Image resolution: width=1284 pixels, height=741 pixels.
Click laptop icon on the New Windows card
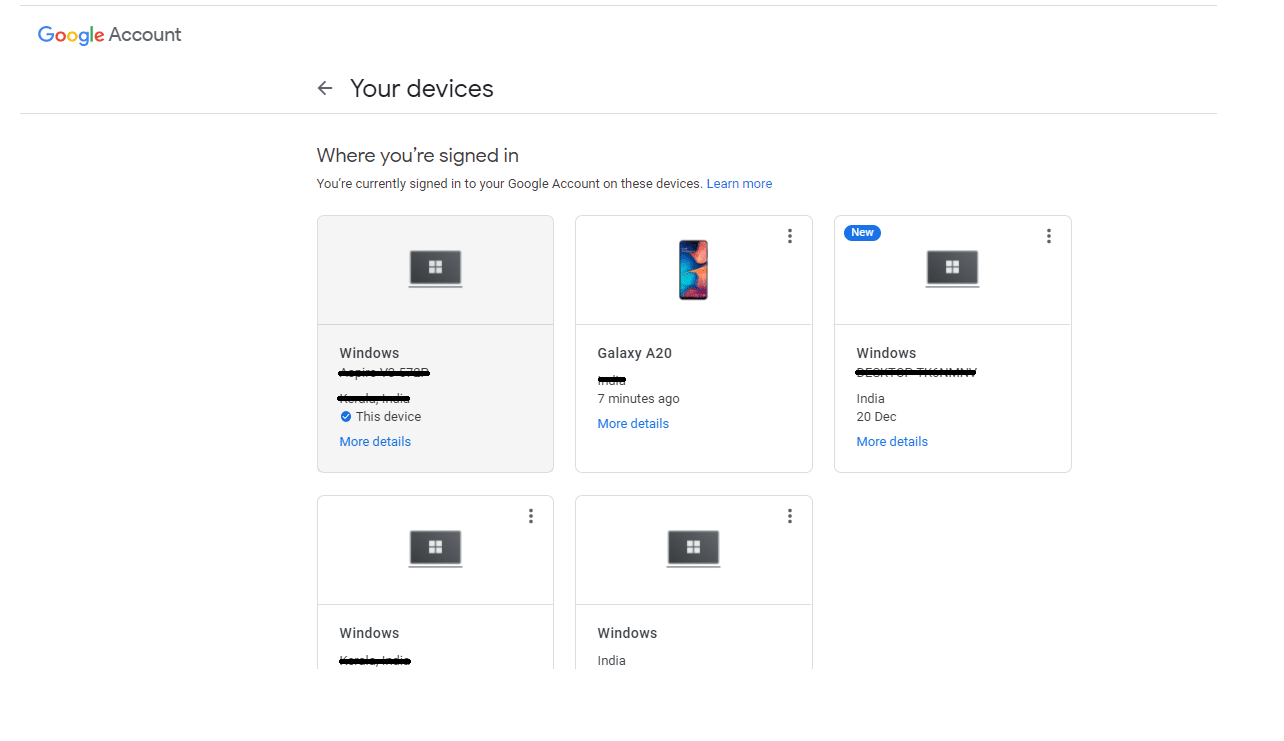[952, 269]
